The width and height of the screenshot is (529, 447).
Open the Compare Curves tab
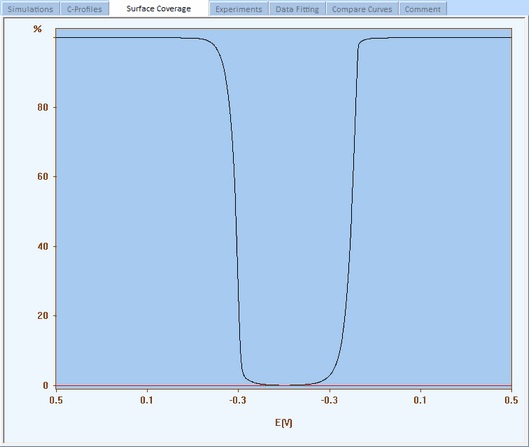[x=362, y=9]
